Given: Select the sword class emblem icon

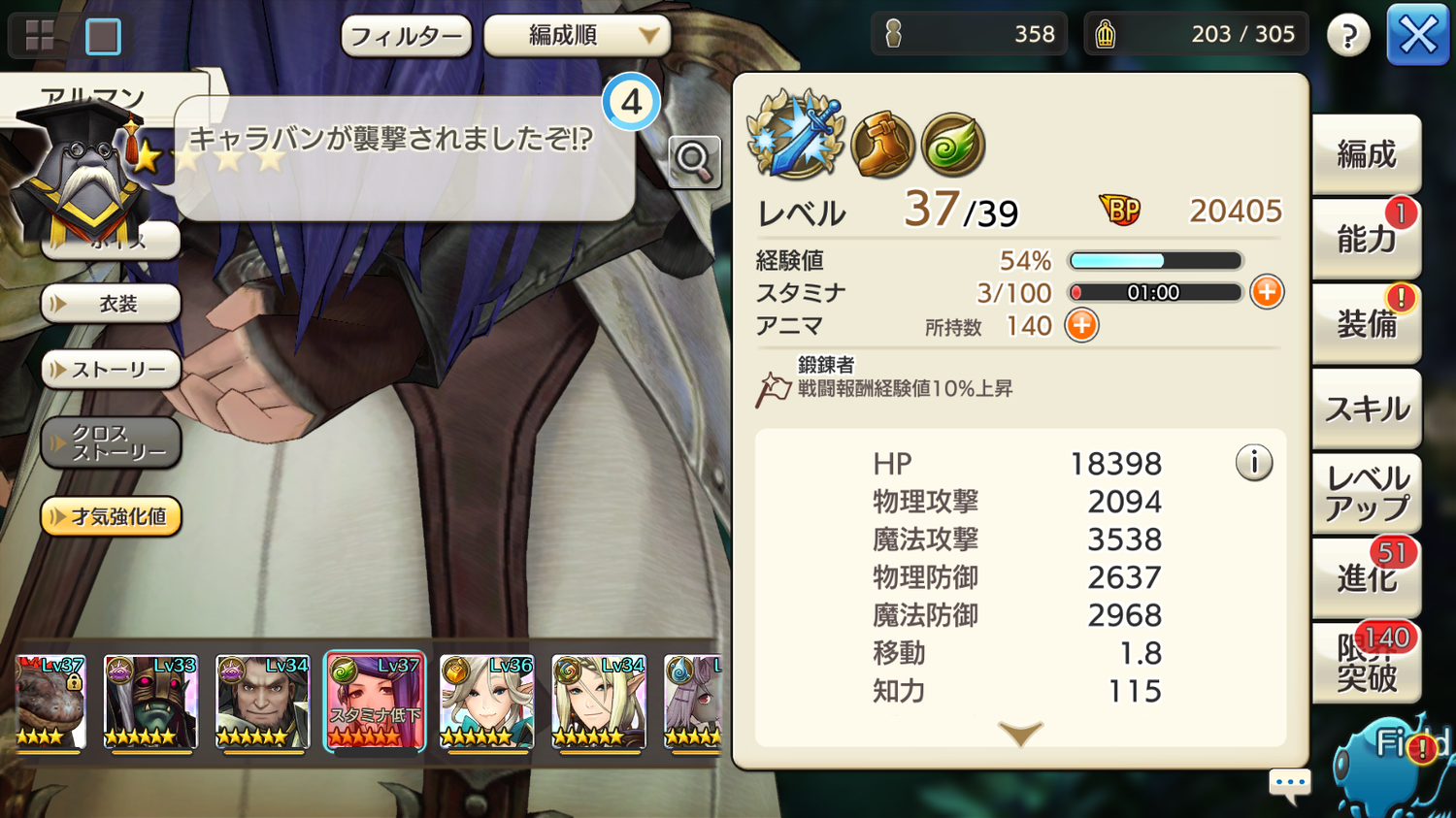Looking at the screenshot, I should tap(795, 135).
